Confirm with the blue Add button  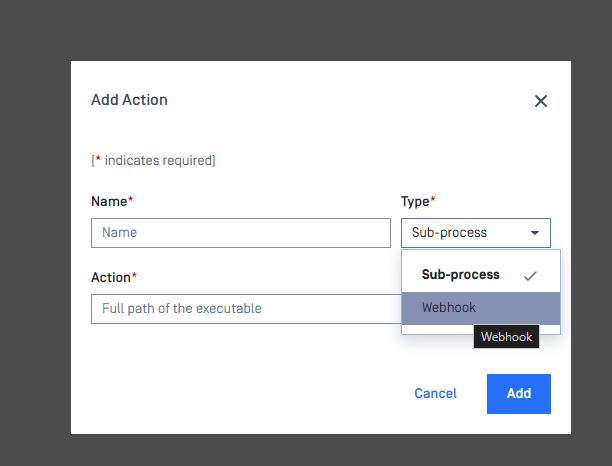519,394
